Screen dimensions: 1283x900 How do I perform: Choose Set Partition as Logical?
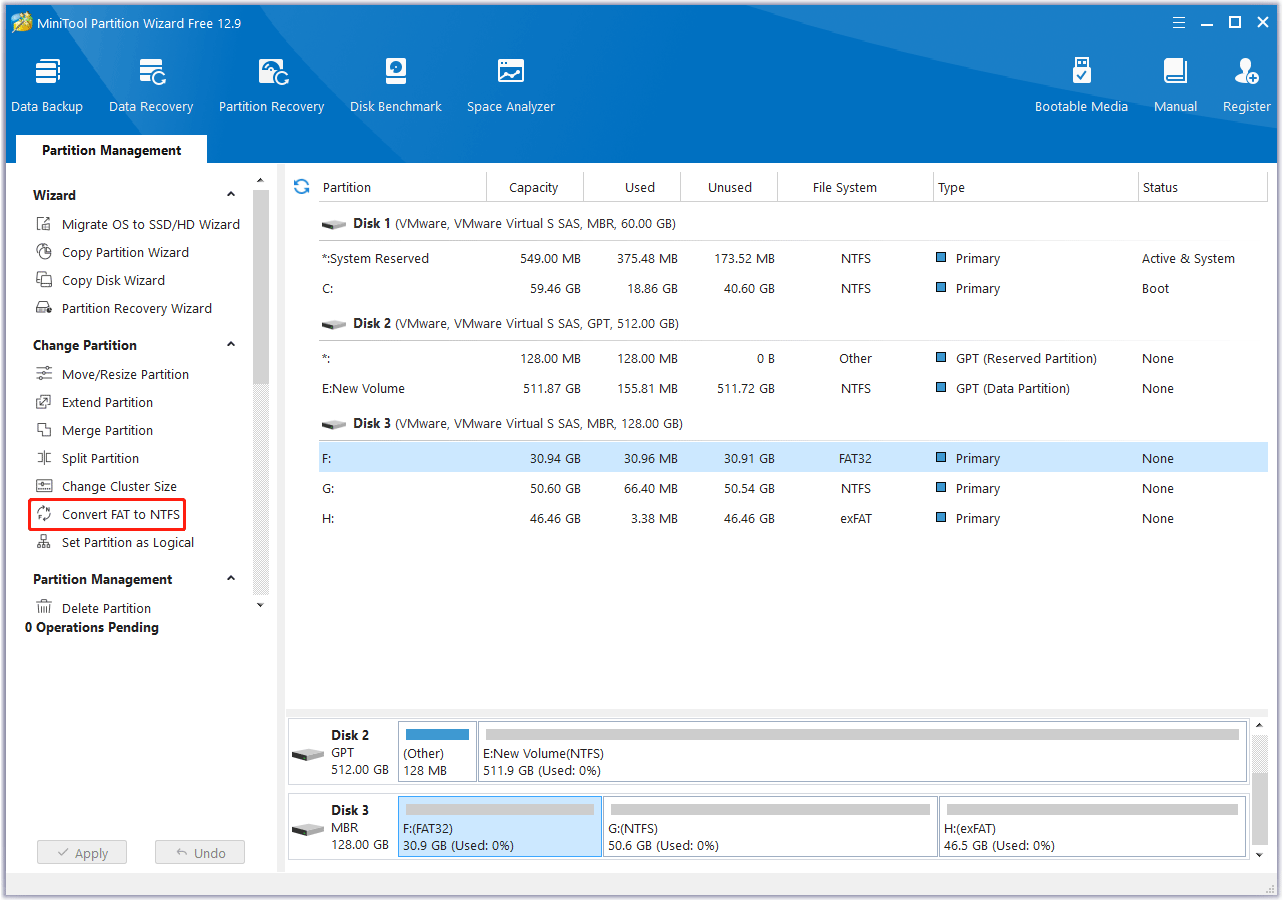[115, 542]
